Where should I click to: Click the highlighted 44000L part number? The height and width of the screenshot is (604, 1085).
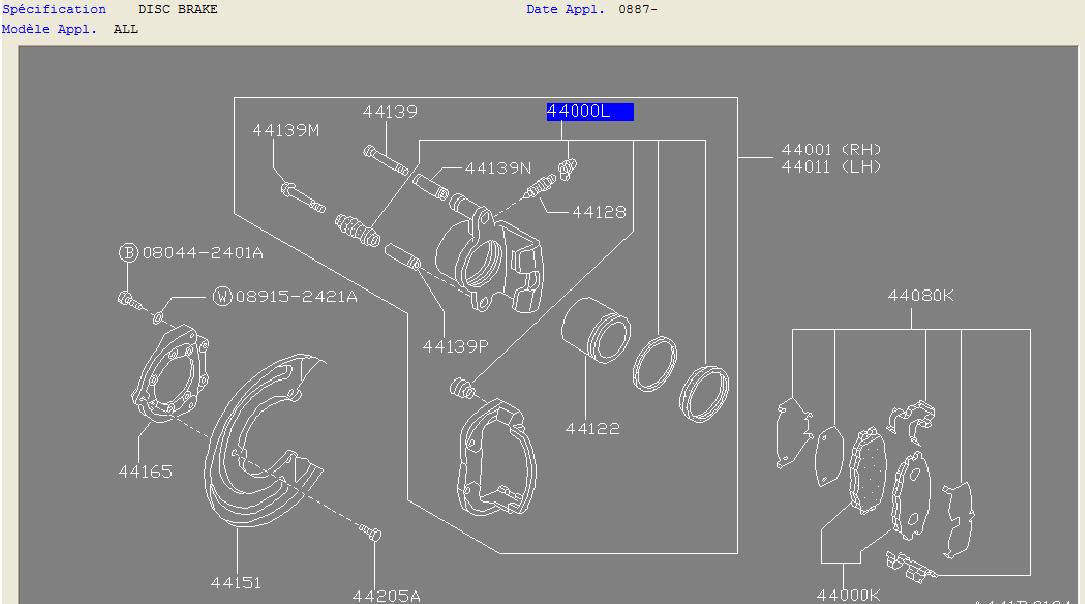[x=589, y=111]
